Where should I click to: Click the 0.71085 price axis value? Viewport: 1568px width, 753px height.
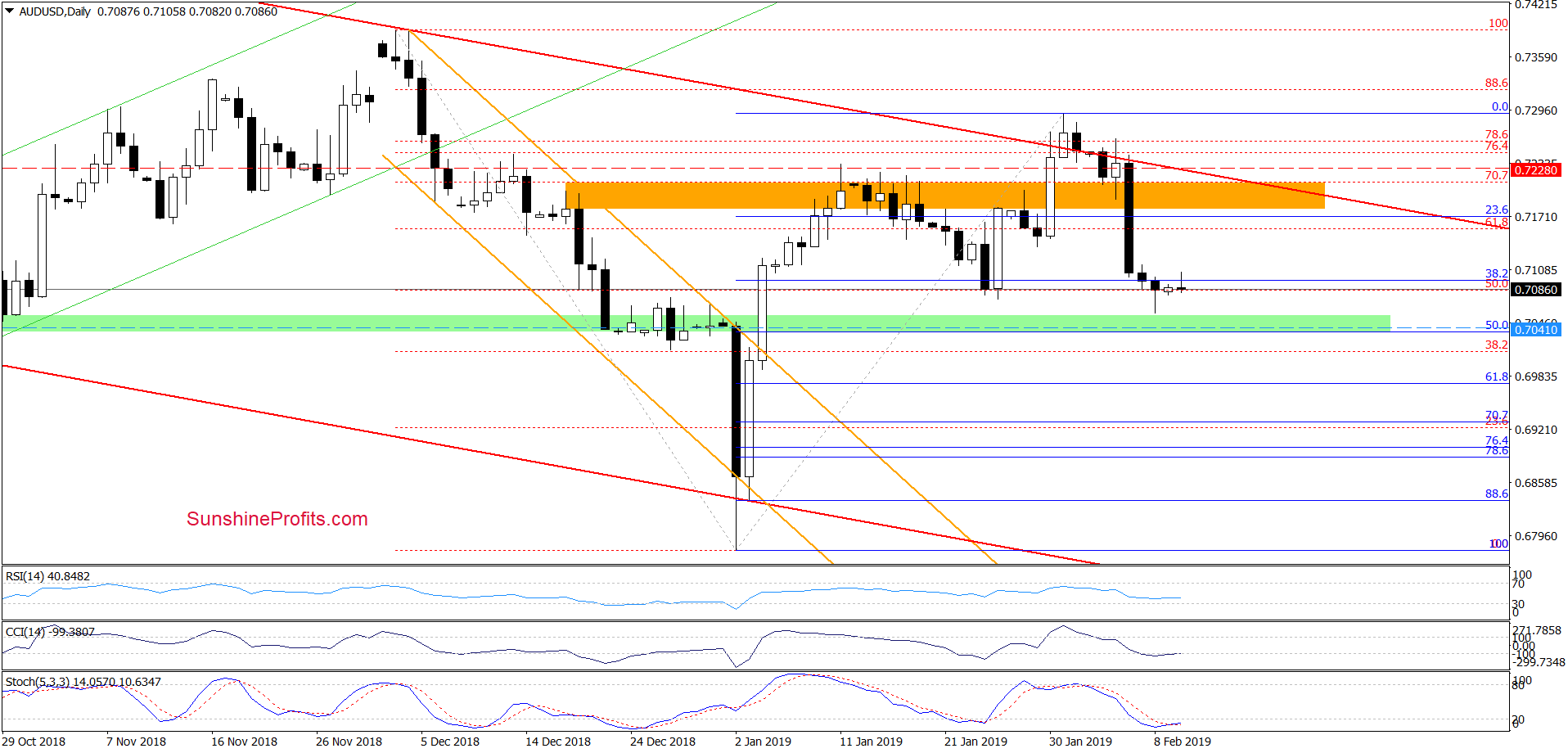pos(1536,270)
